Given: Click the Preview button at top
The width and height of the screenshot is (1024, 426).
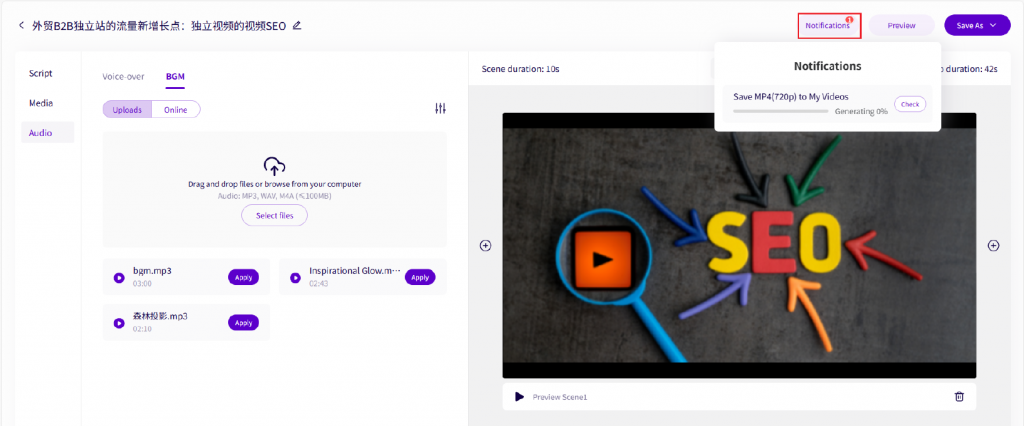Looking at the screenshot, I should (901, 25).
